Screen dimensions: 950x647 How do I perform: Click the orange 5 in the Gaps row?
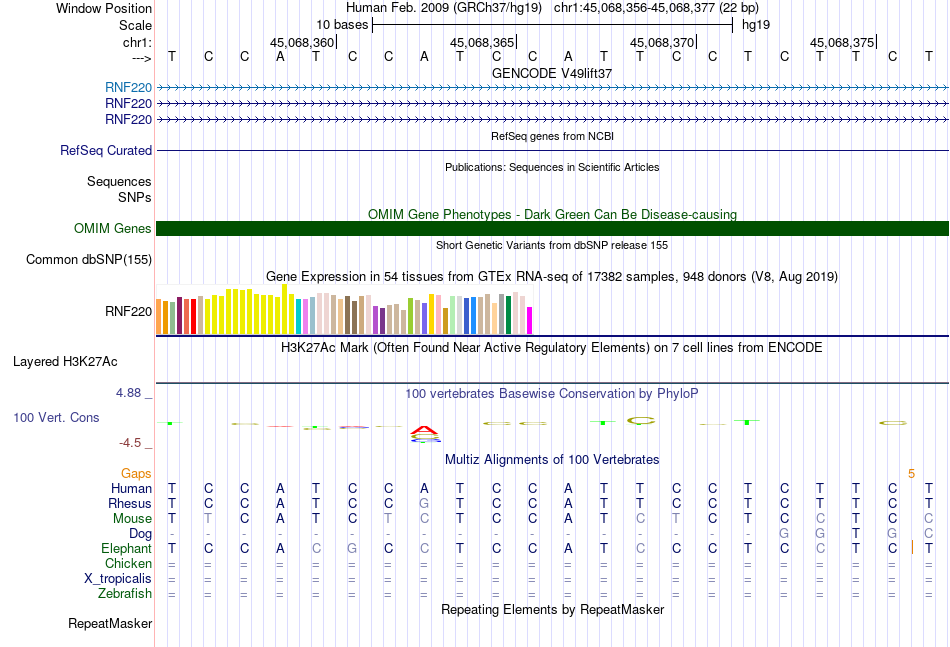(x=911, y=474)
